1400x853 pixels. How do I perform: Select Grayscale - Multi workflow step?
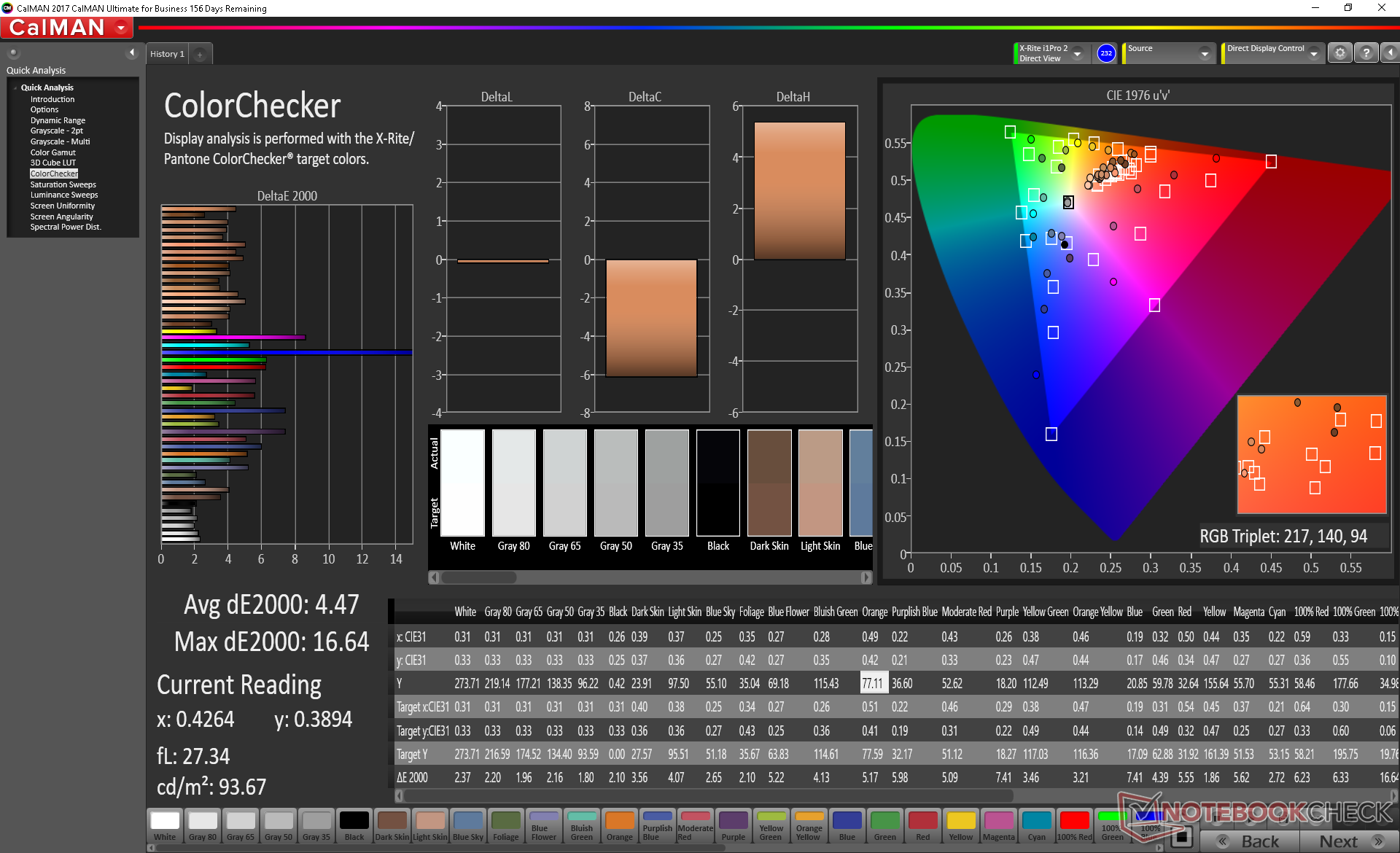pyautogui.click(x=60, y=141)
